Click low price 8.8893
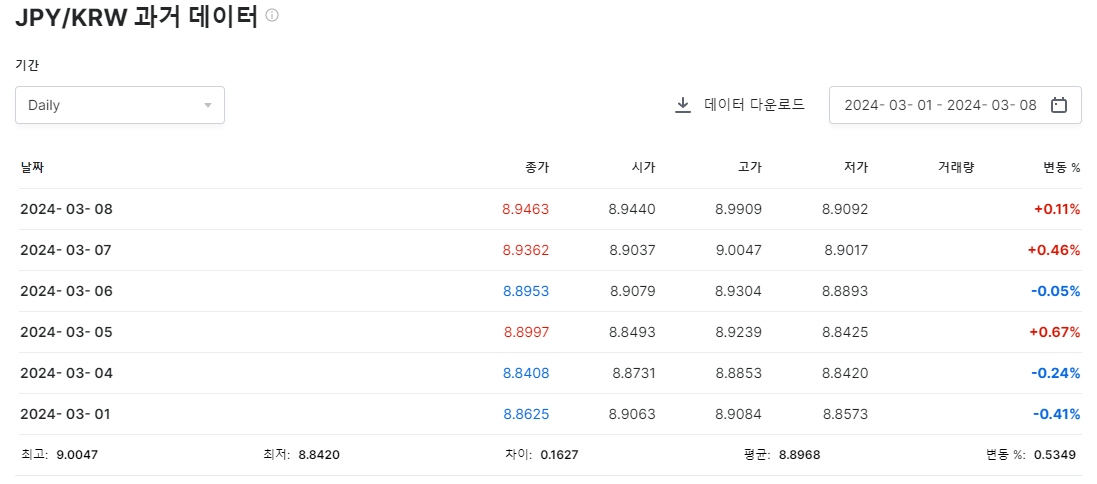This screenshot has height=484, width=1097. 845,291
